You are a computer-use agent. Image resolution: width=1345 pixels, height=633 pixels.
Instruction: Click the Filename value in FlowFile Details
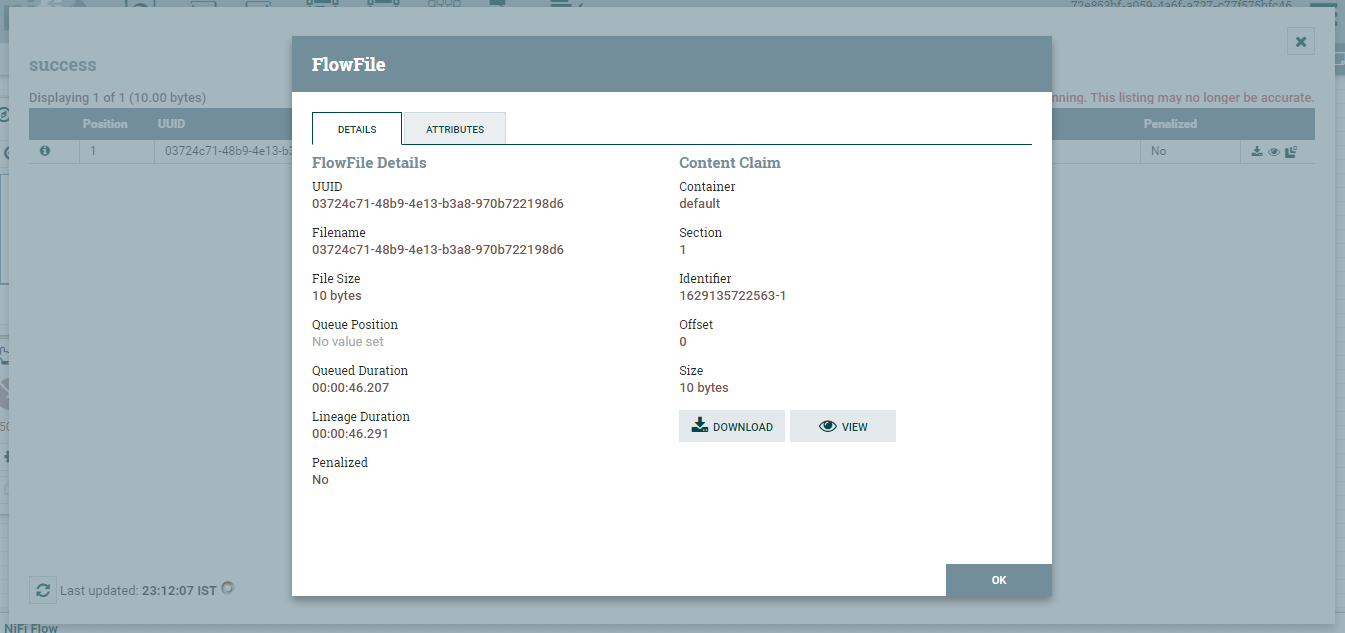438,250
